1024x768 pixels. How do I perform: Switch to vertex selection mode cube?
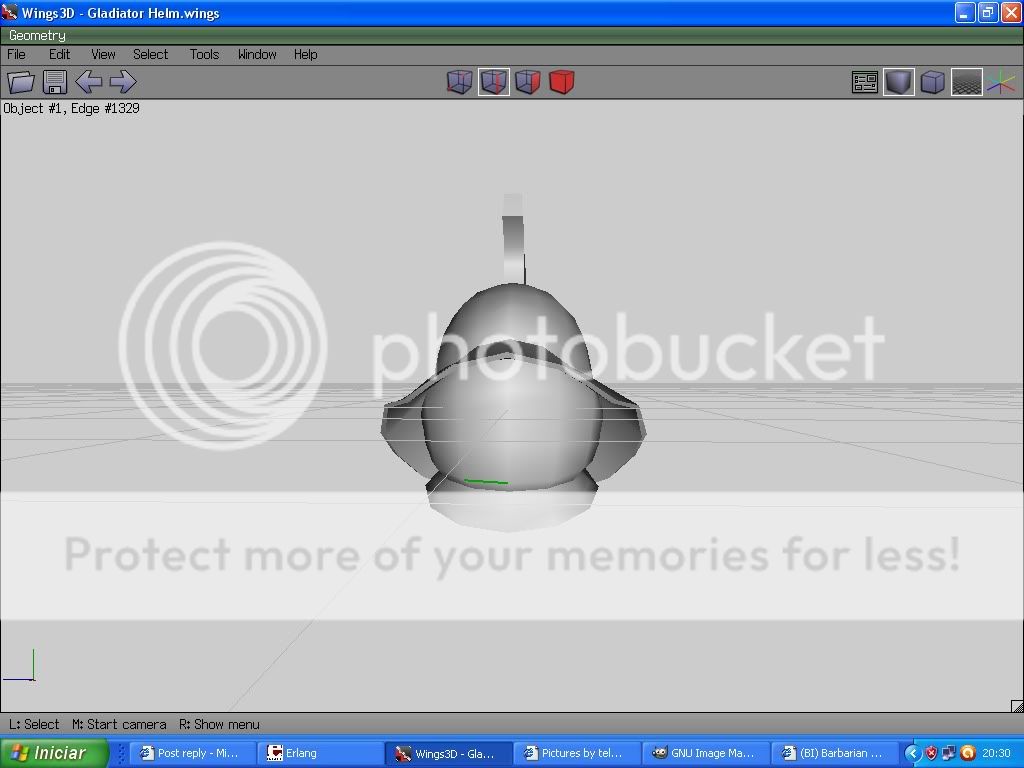(x=459, y=82)
